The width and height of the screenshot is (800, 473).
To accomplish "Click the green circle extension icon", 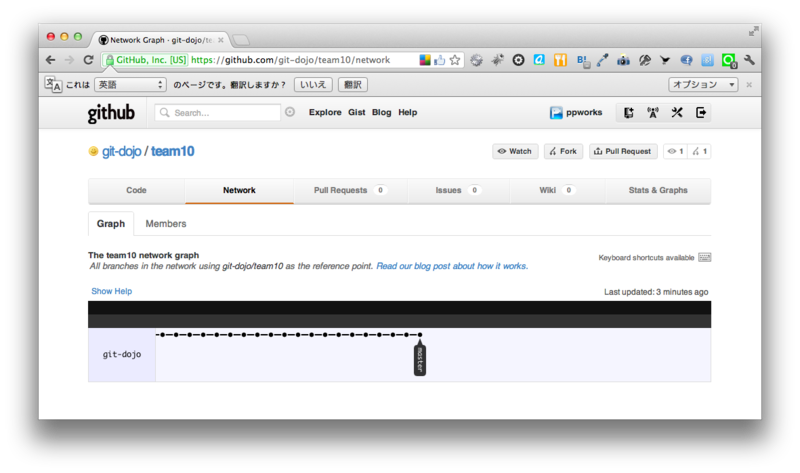I will tap(729, 61).
